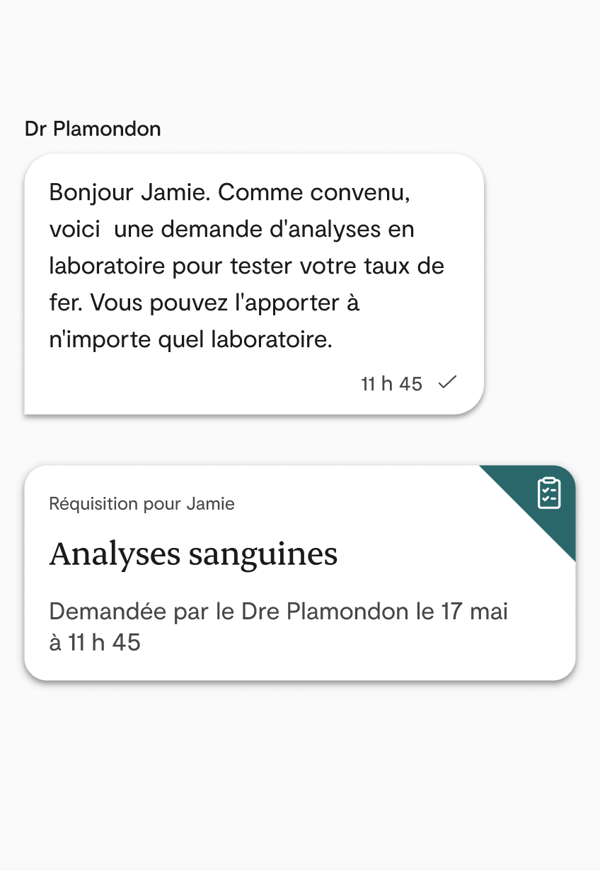Select the Bonjour Jamie greeting in message

pos(130,191)
